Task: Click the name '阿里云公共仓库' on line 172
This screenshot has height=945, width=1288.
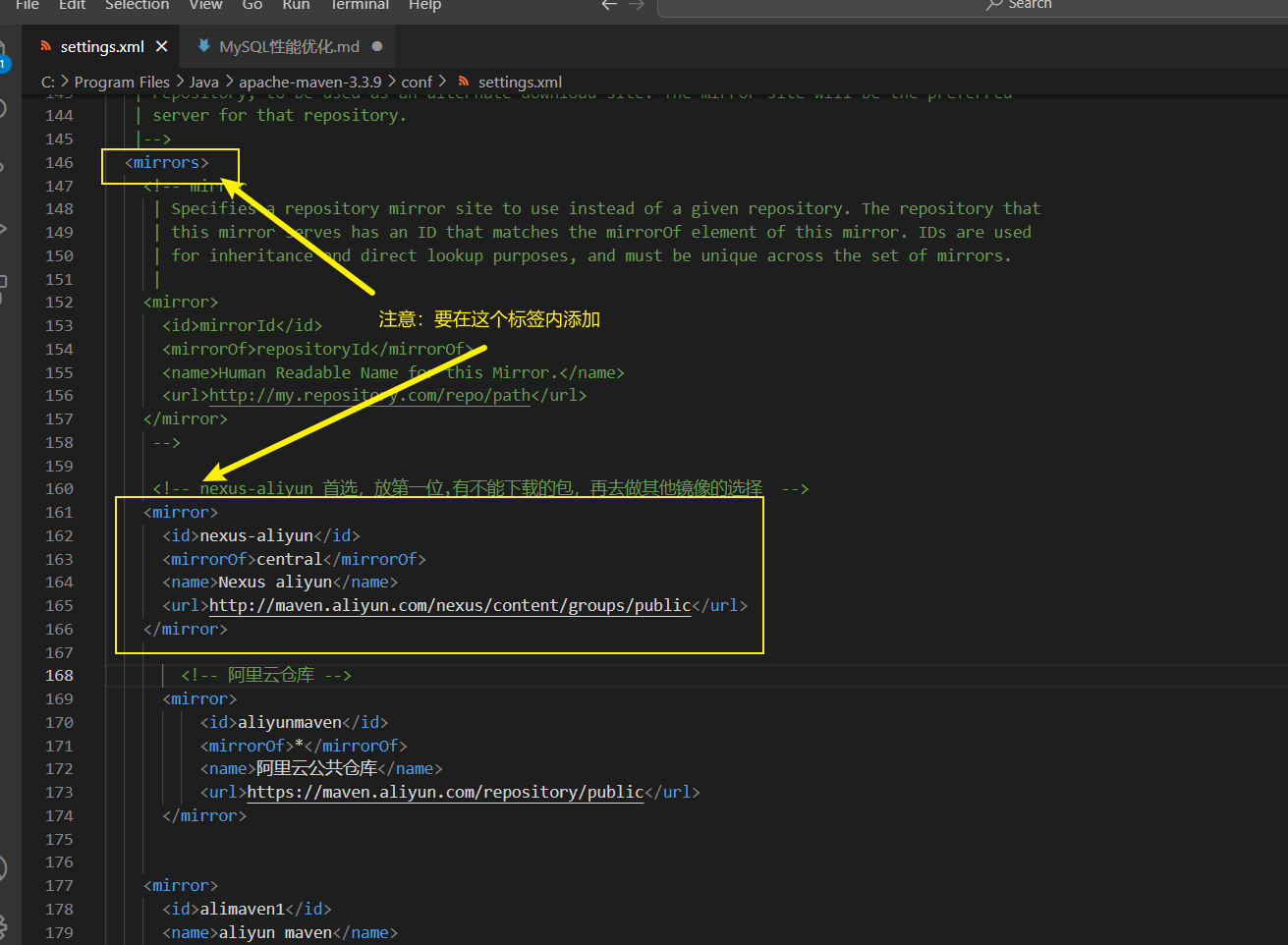Action: [x=316, y=769]
